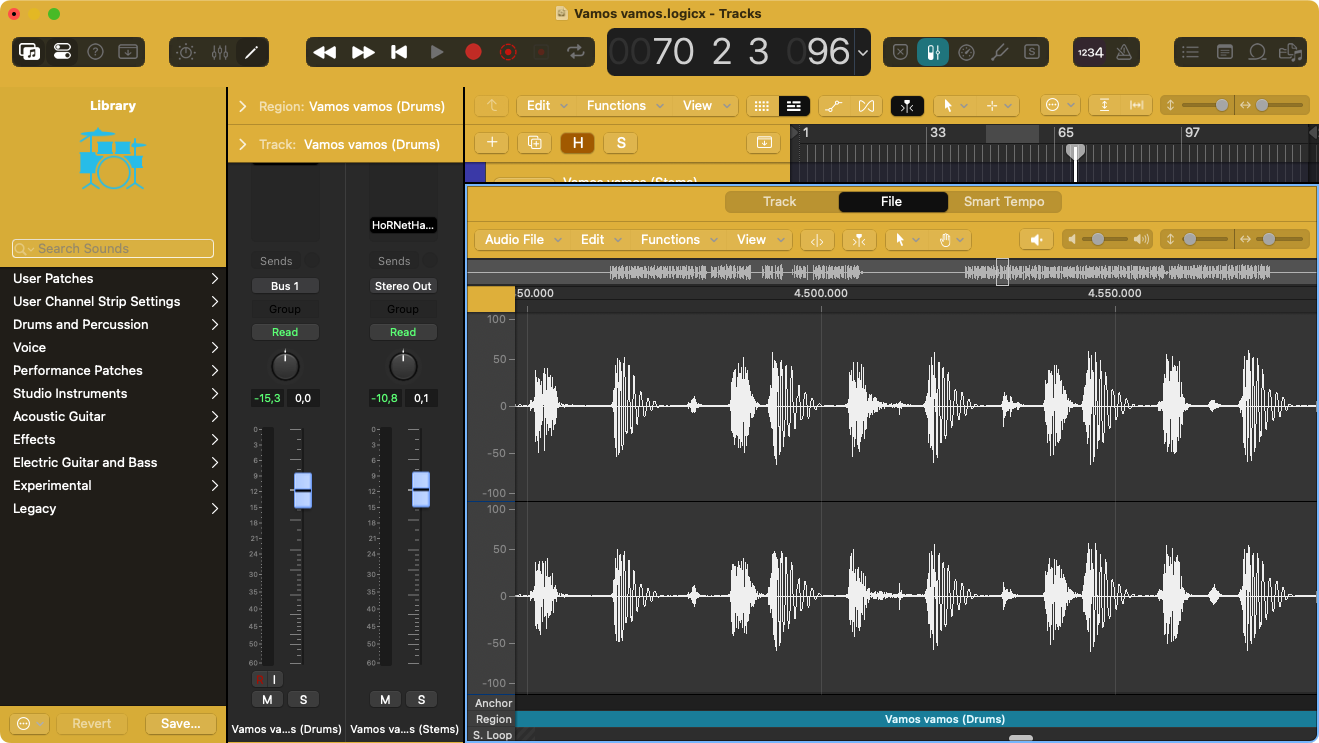Expand the Region inspector disclosure triangle
This screenshot has height=743, width=1319.
(x=242, y=106)
